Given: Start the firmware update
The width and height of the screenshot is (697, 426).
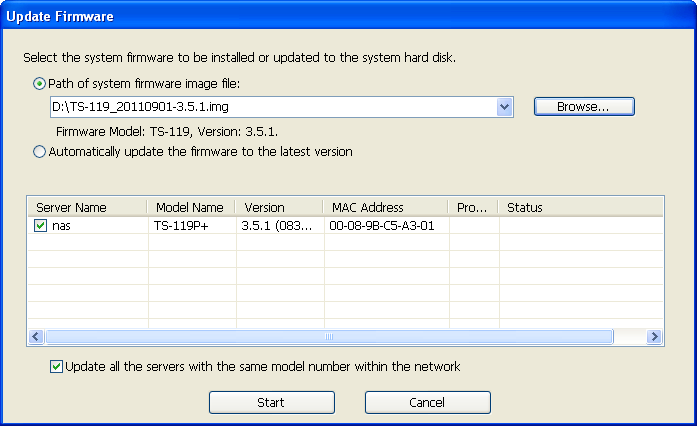Looking at the screenshot, I should 272,402.
